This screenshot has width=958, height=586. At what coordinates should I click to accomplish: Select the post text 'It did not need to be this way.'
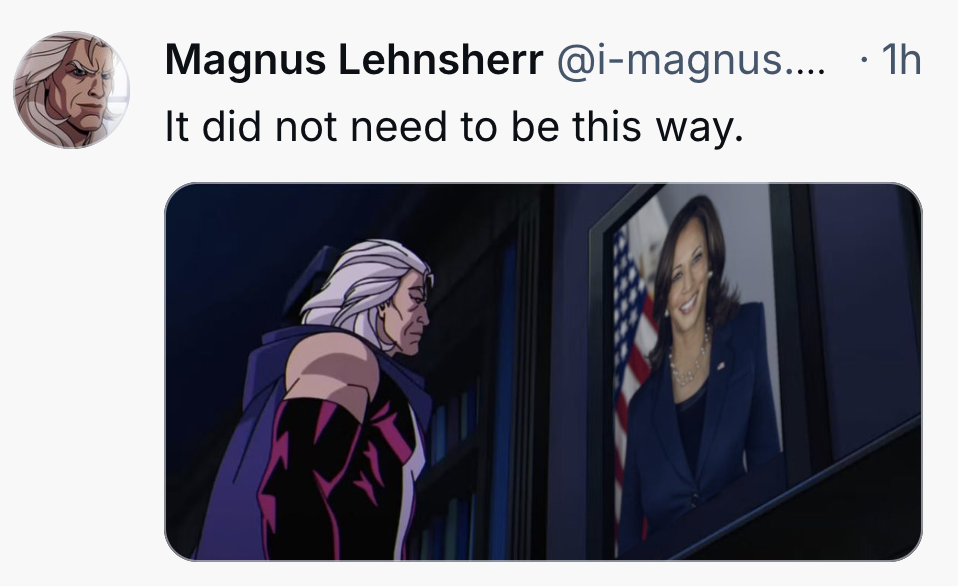click(455, 127)
